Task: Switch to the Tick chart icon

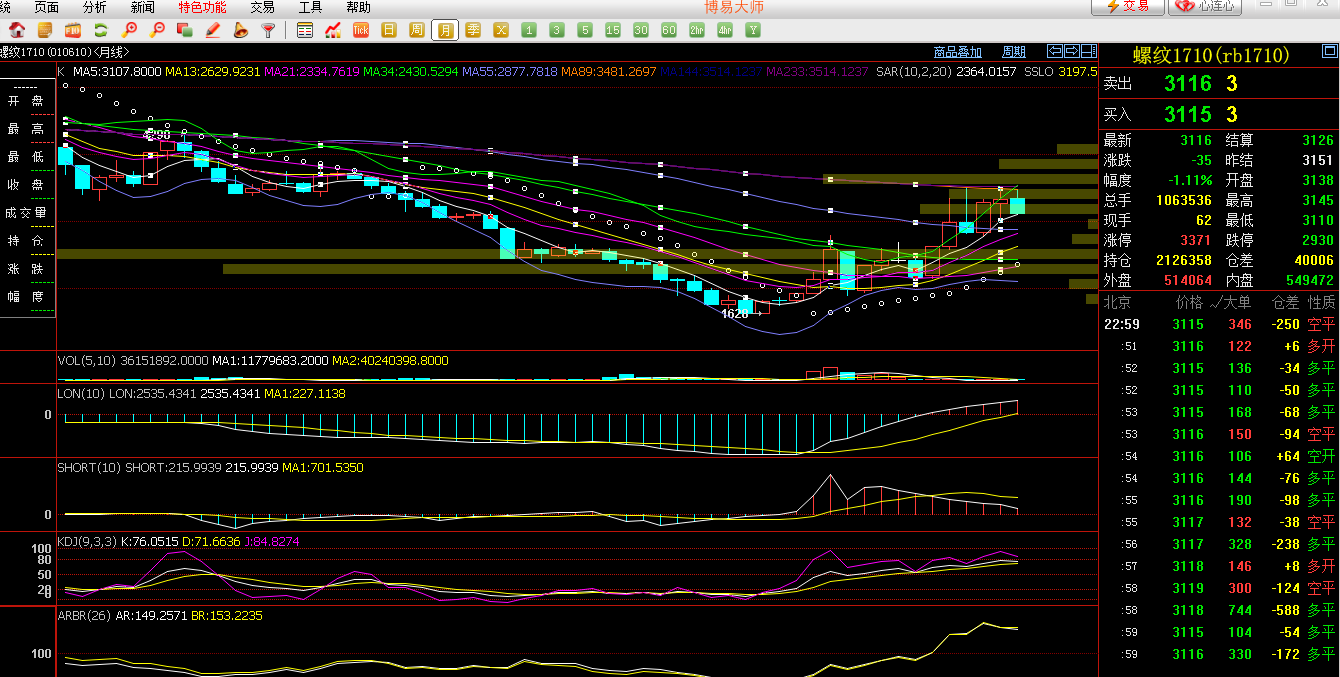Action: pyautogui.click(x=361, y=30)
